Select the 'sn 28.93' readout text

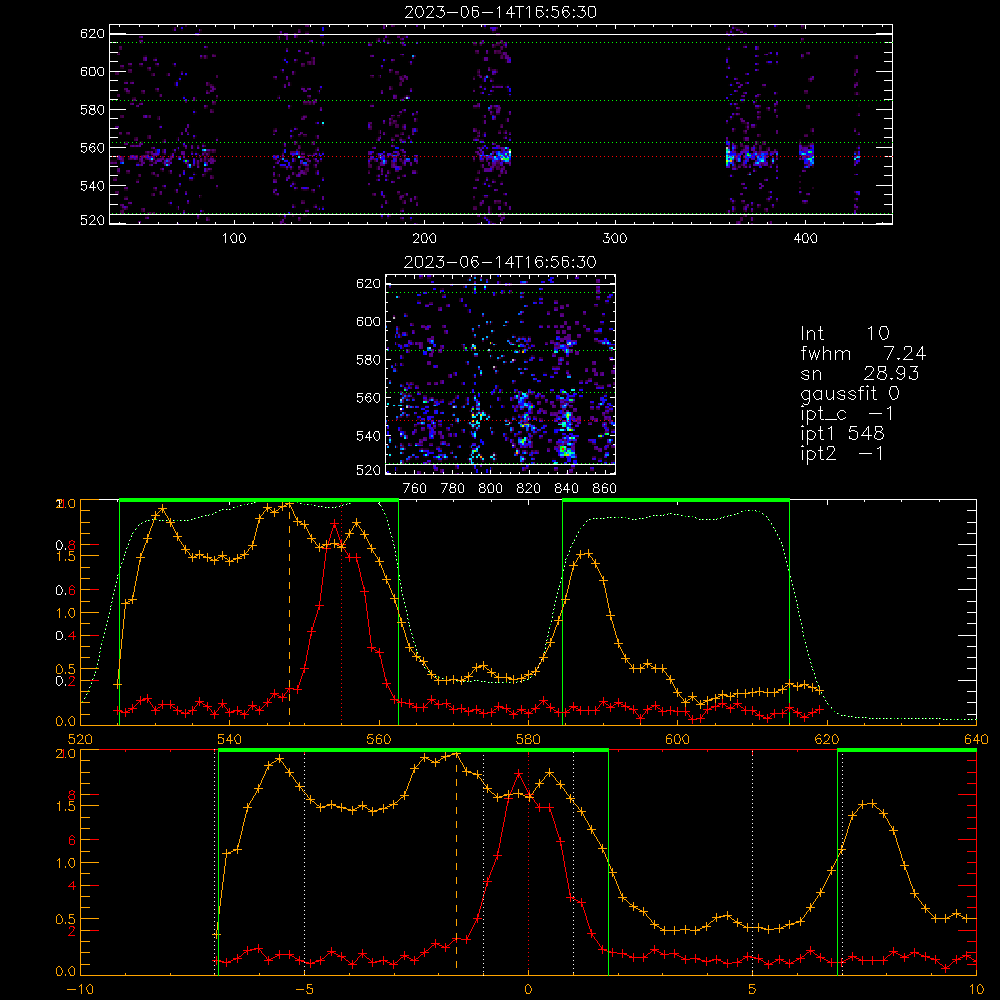click(x=860, y=373)
